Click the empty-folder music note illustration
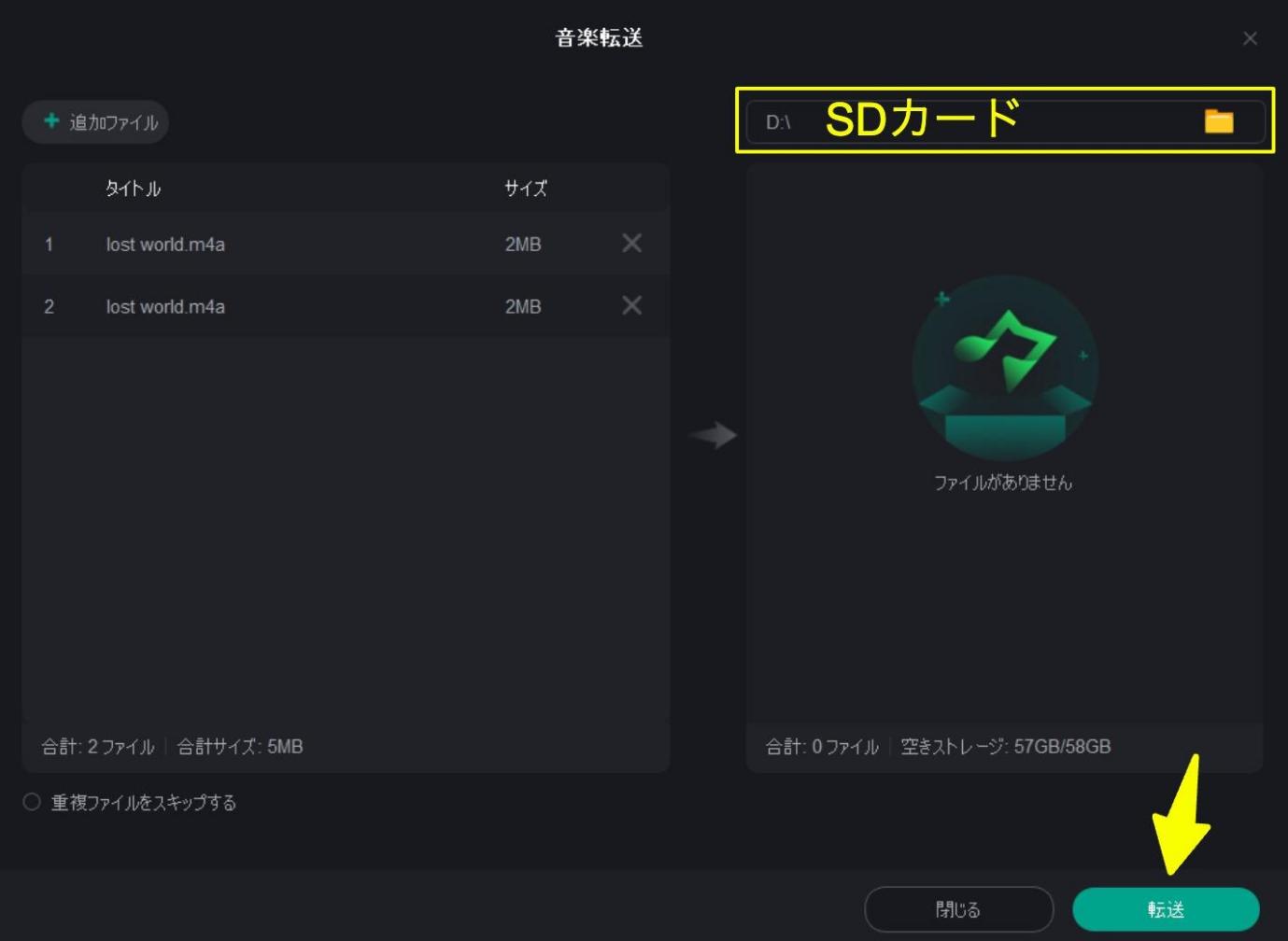 tap(1005, 367)
